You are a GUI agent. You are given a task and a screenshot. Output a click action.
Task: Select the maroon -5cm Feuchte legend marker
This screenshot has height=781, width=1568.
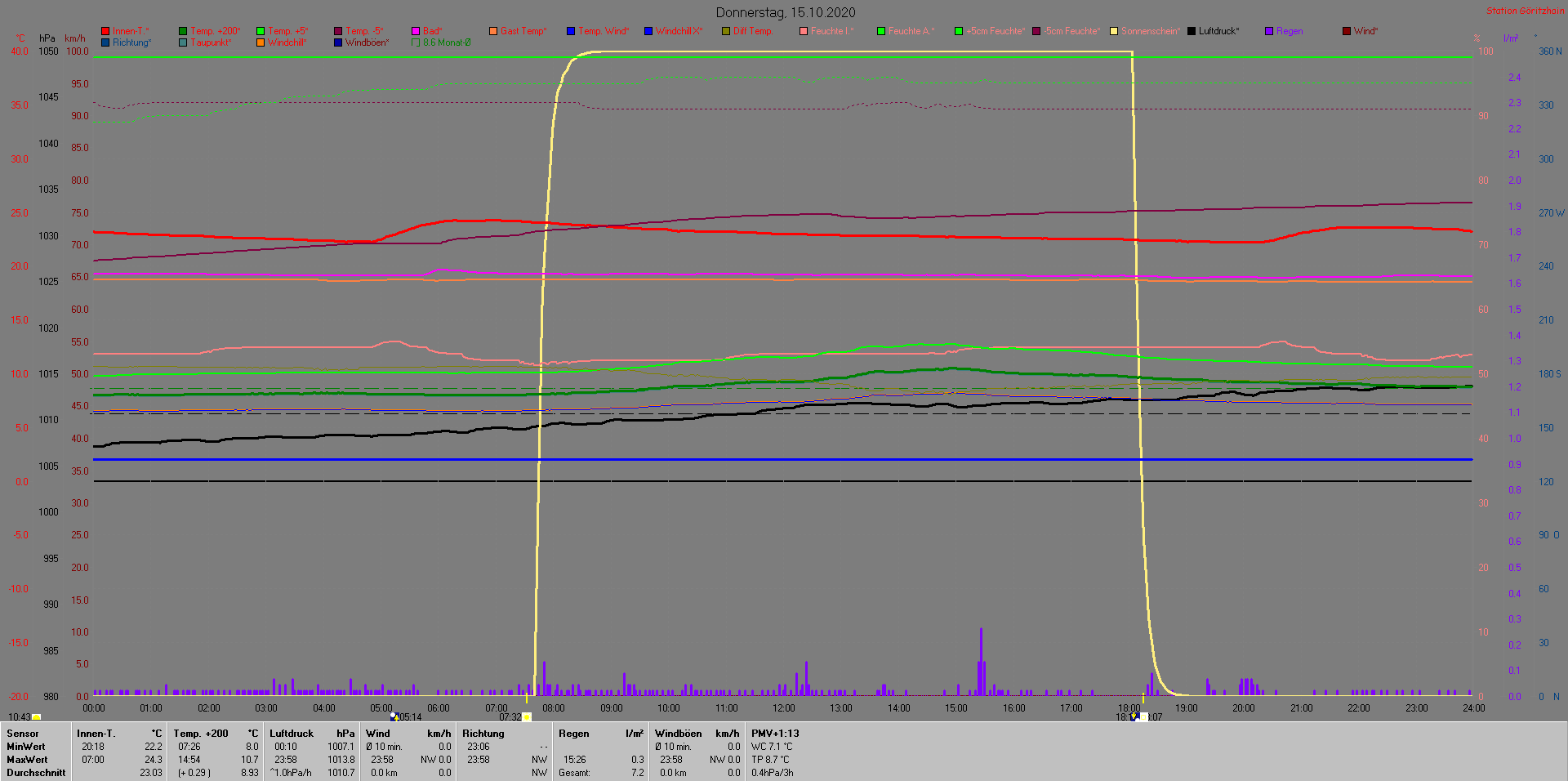click(1036, 31)
